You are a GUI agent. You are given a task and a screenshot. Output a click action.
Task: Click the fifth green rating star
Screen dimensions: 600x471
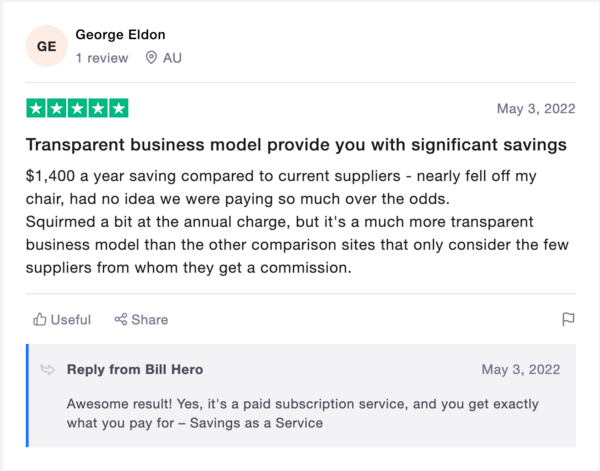(119, 108)
